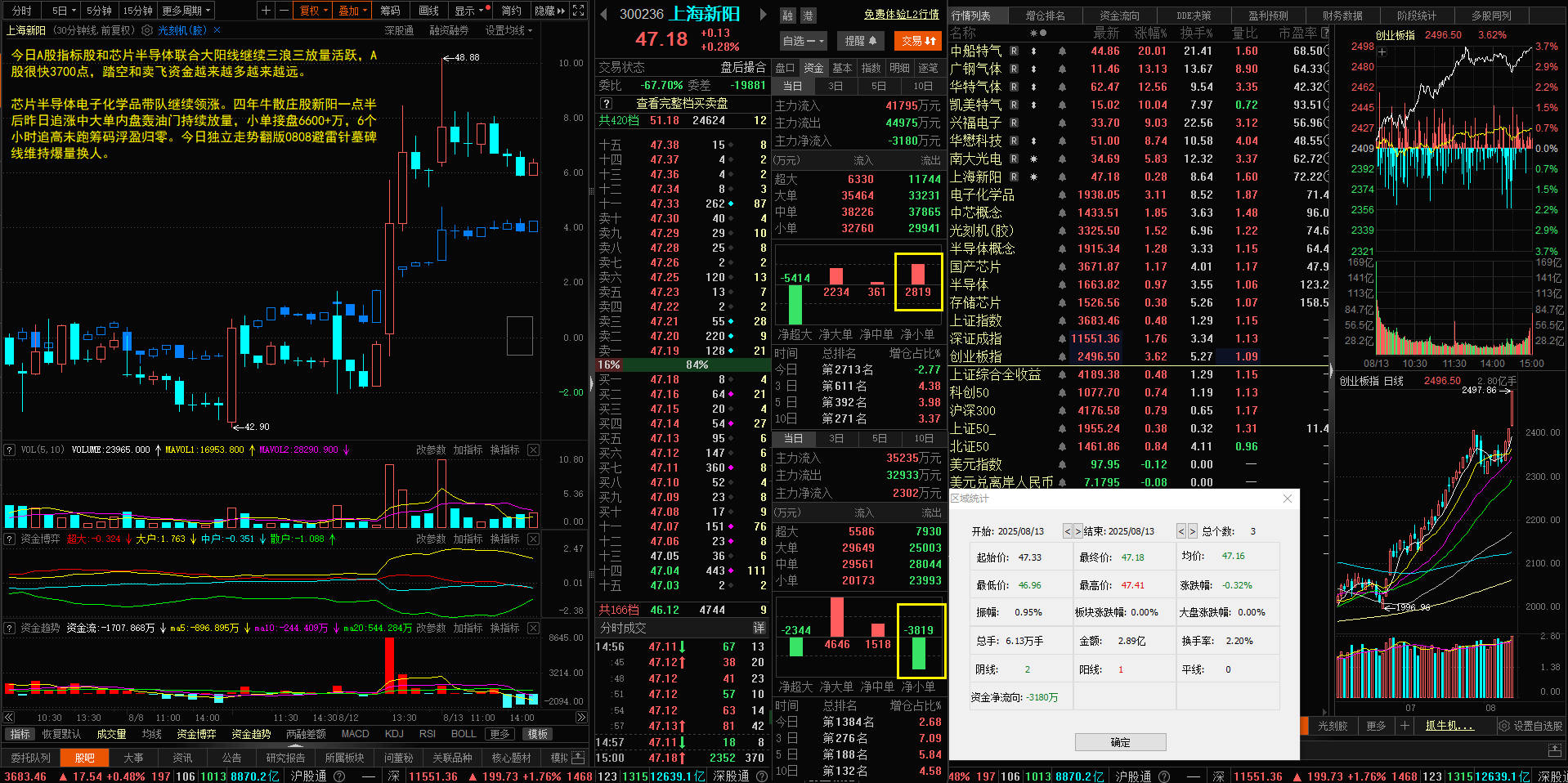This screenshot has width=1568, height=783.
Task: Close the 区域统计 dialog
Action: (1288, 499)
